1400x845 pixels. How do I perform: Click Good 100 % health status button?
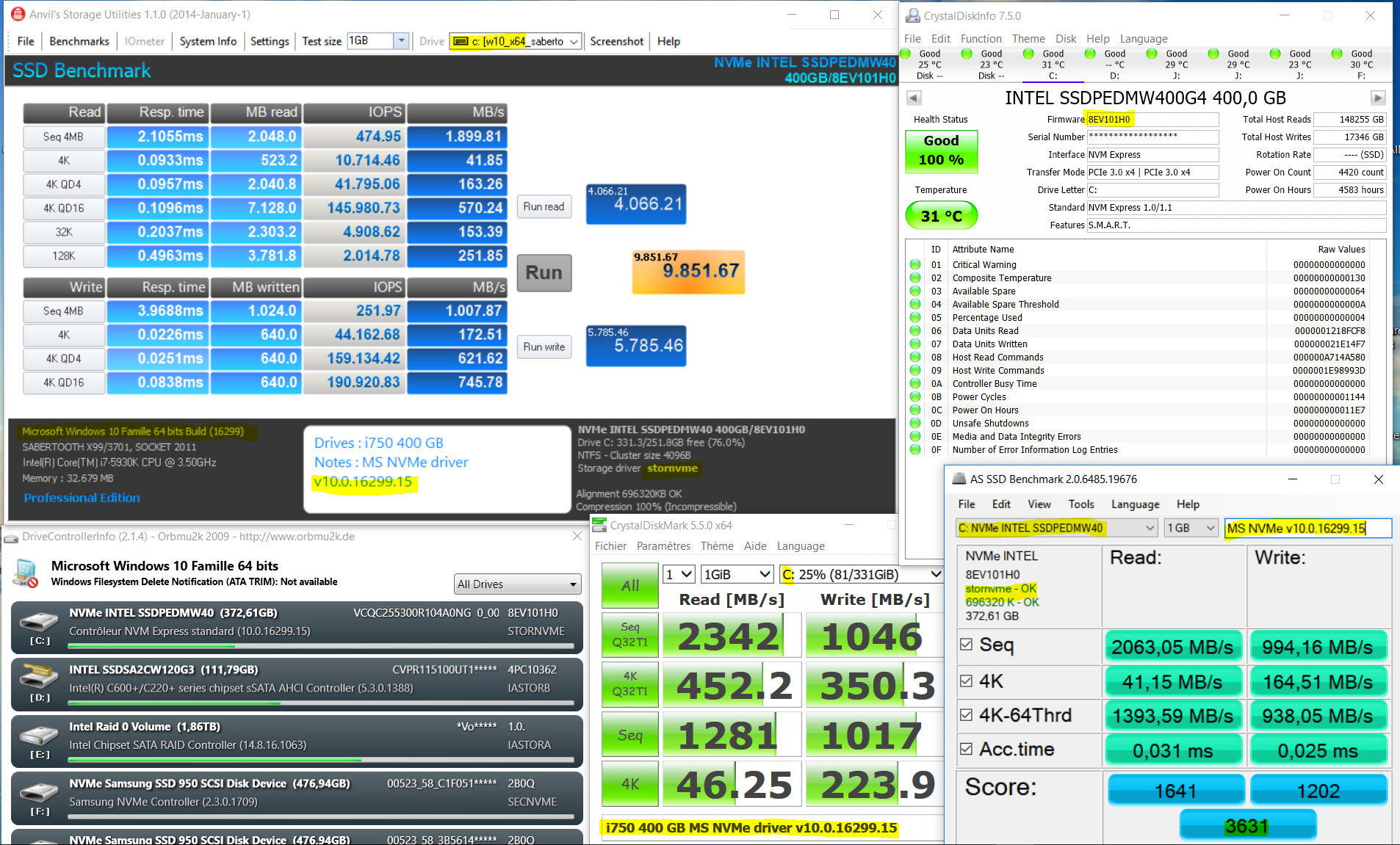tap(941, 151)
